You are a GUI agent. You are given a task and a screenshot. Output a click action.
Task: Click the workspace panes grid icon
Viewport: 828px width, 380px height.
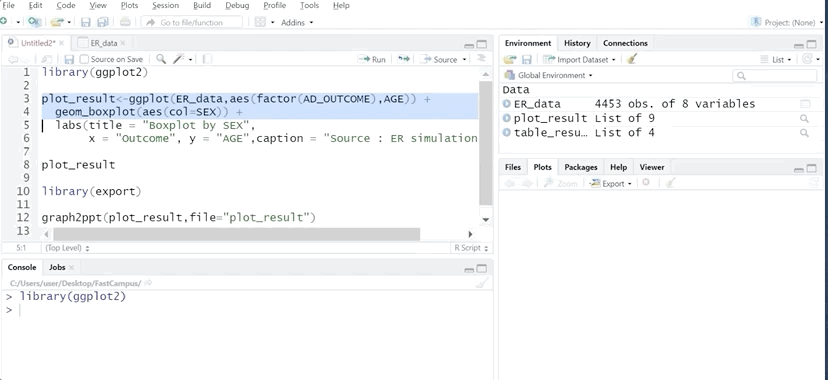point(260,22)
